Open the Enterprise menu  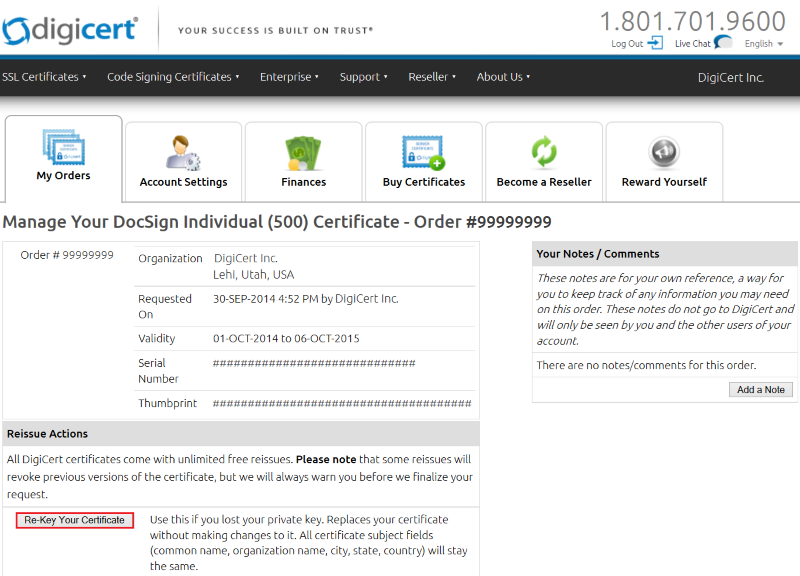coord(289,77)
